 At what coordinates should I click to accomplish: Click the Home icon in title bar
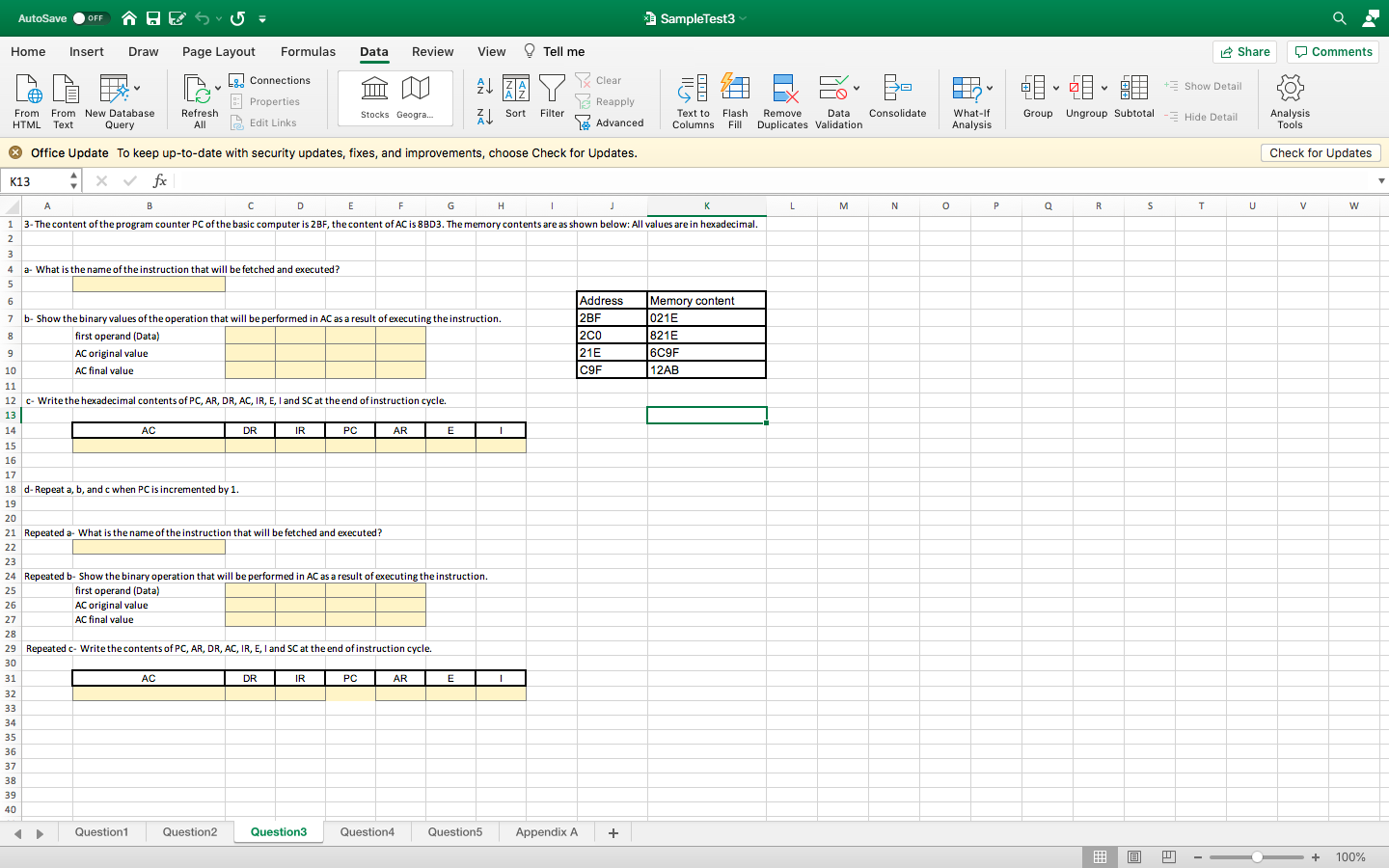click(x=128, y=18)
